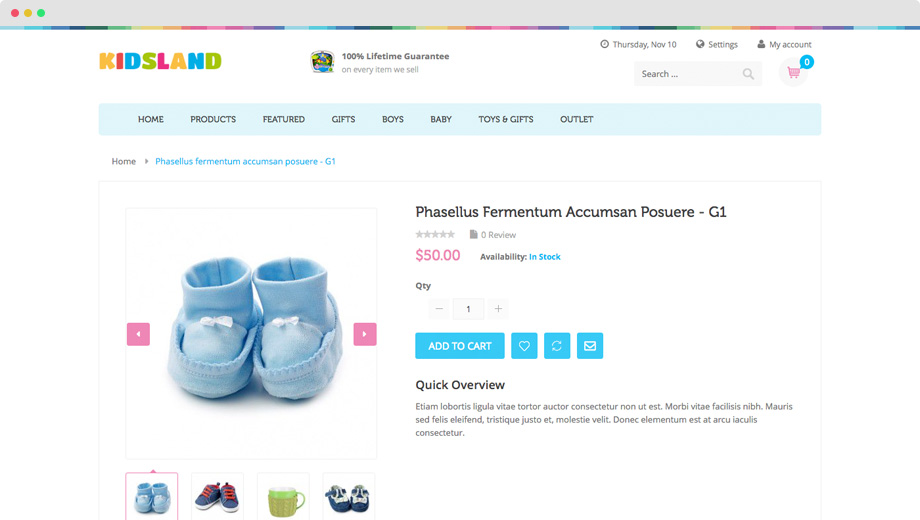920x520 pixels.
Task: Open the My account menu
Action: [784, 45]
